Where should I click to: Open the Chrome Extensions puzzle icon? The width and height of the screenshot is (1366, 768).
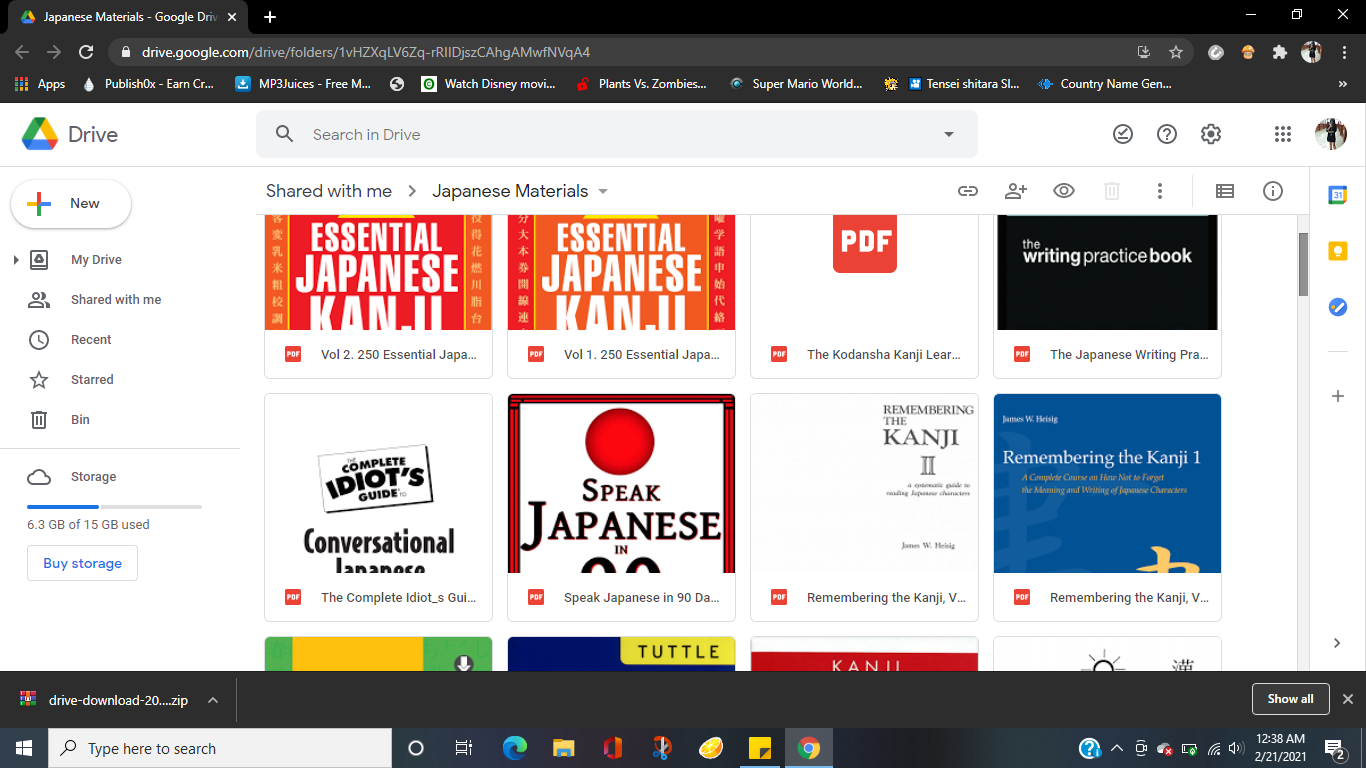point(1280,52)
